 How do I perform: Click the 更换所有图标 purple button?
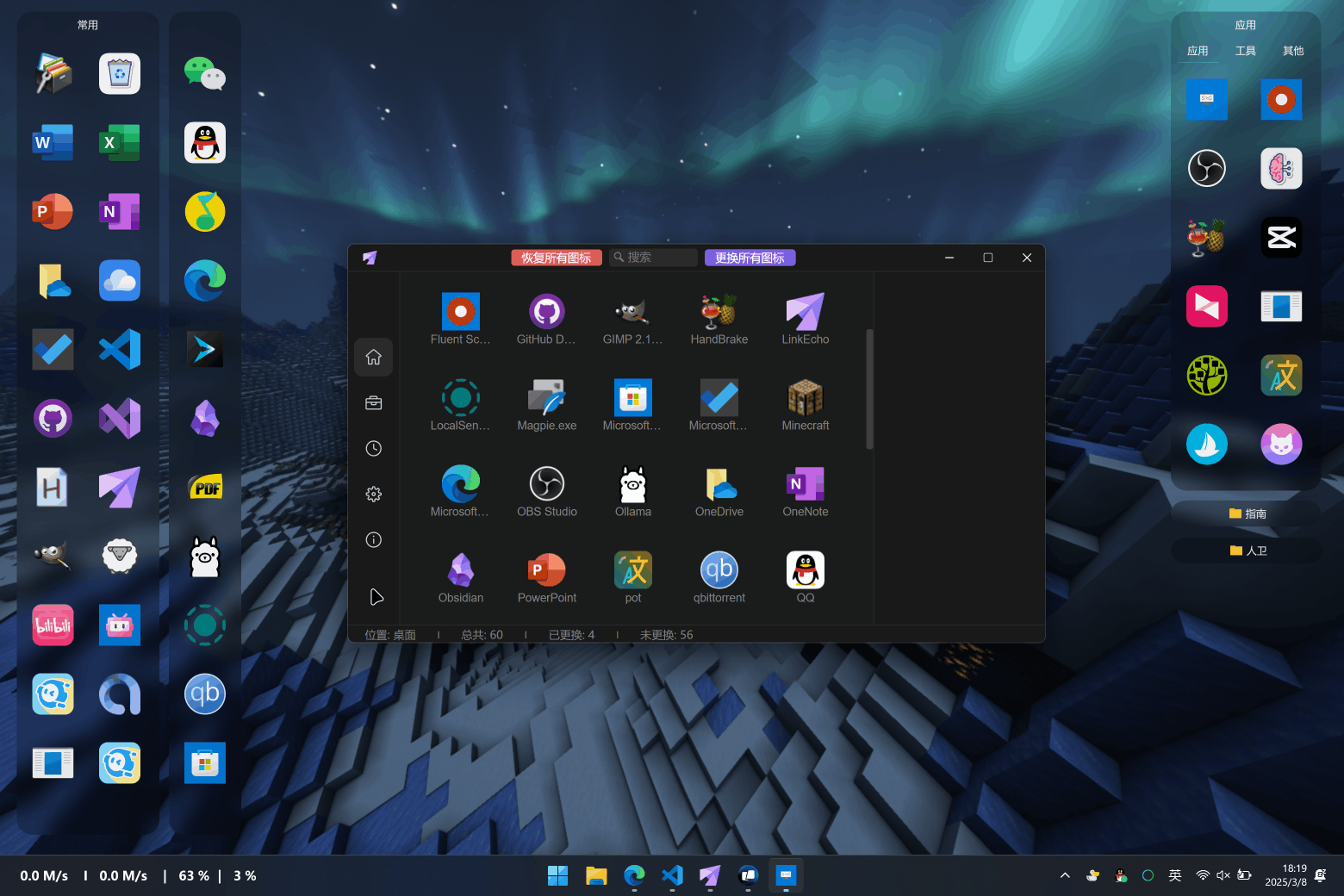point(750,258)
